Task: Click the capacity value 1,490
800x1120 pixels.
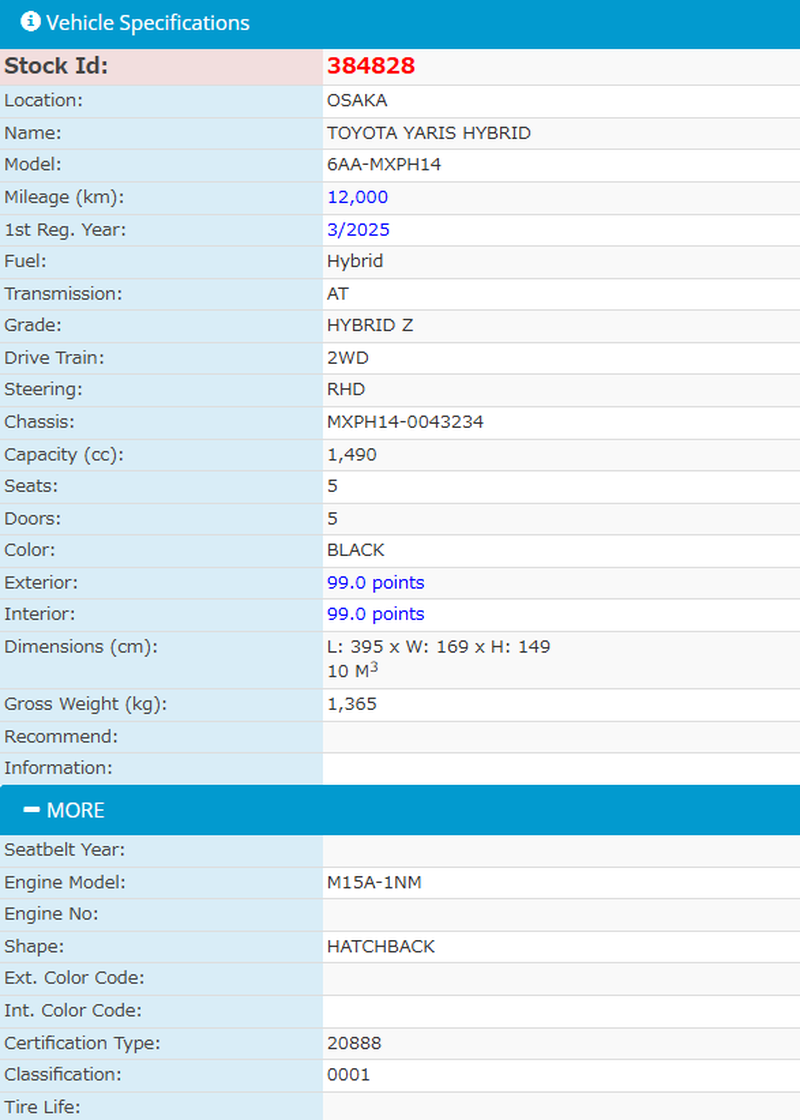Action: [x=351, y=455]
